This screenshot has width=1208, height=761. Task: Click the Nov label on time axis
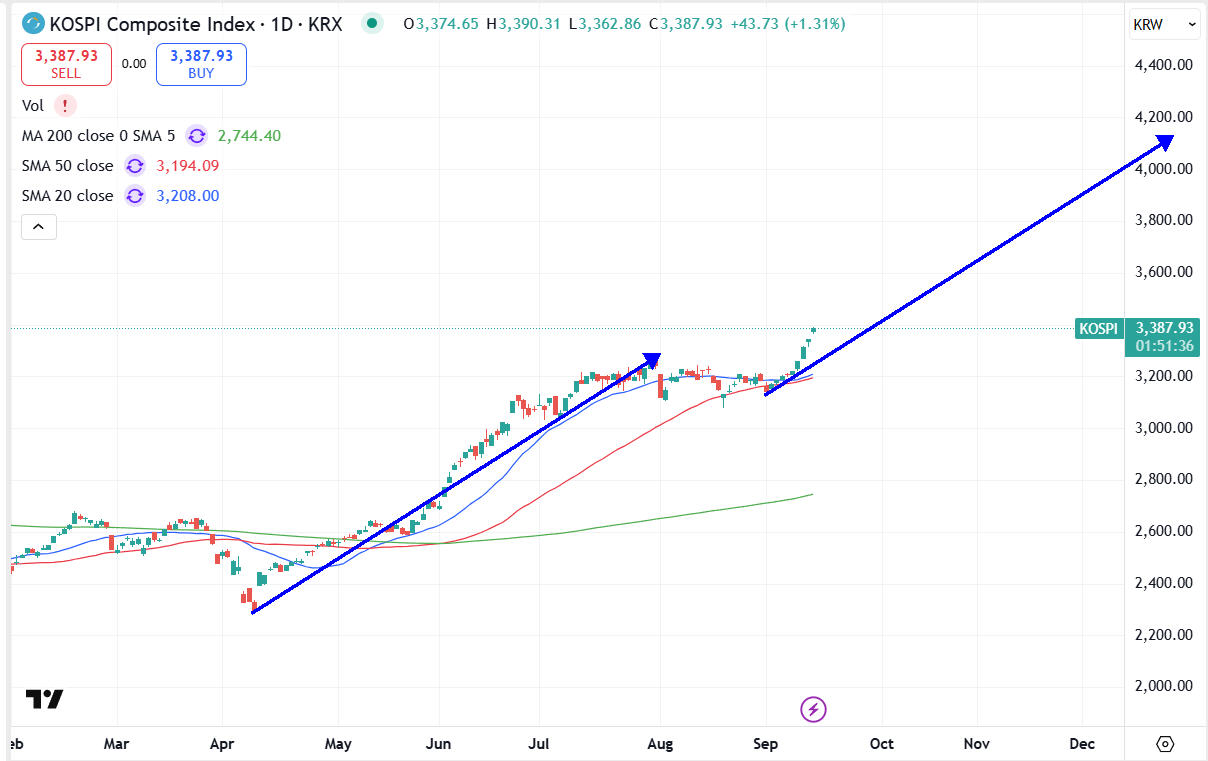[x=977, y=744]
